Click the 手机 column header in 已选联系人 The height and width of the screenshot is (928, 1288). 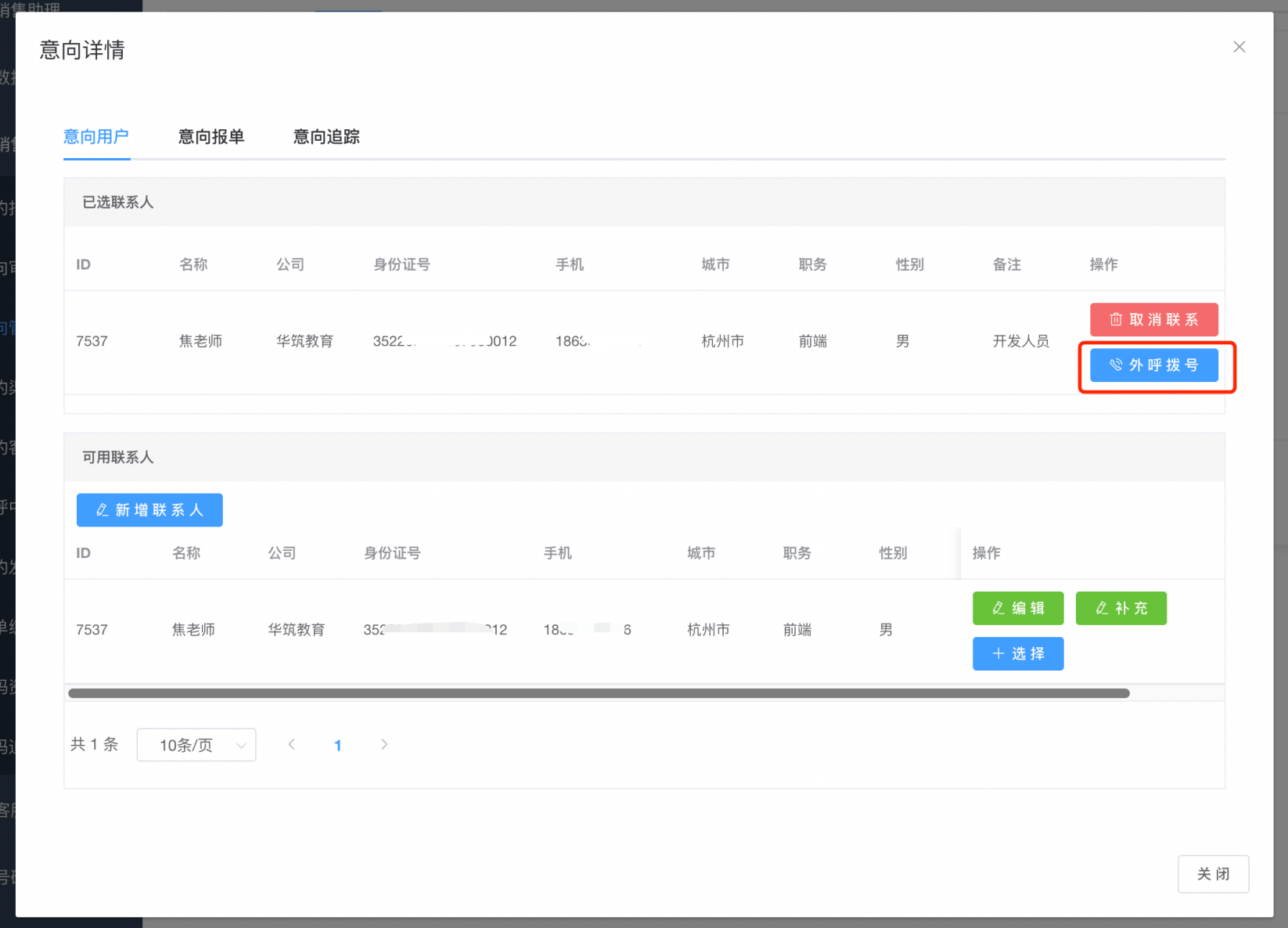(569, 264)
